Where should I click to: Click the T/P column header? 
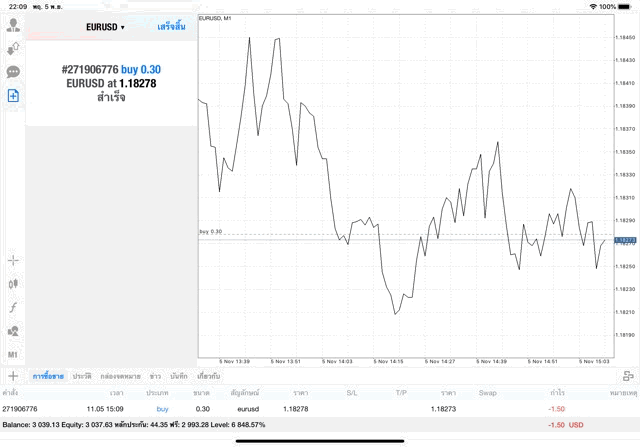click(x=401, y=393)
